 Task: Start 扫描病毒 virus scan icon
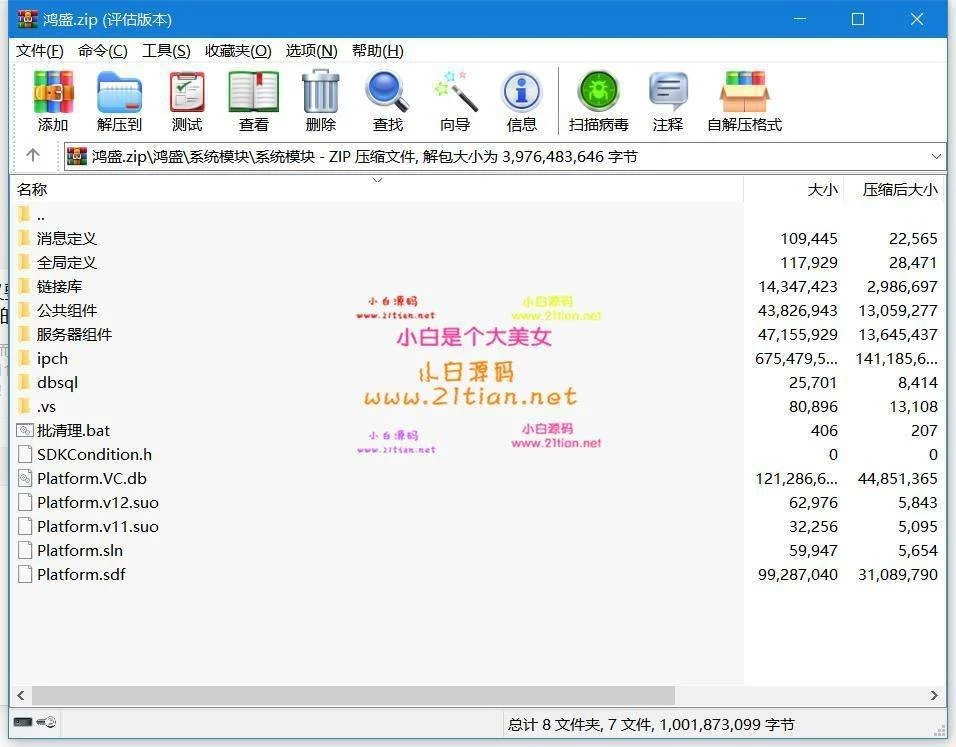tap(598, 93)
